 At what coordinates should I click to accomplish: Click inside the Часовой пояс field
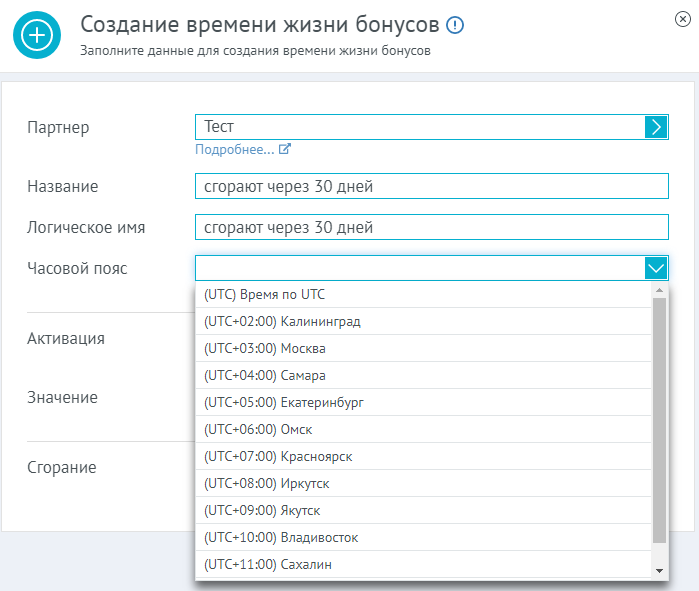click(420, 268)
